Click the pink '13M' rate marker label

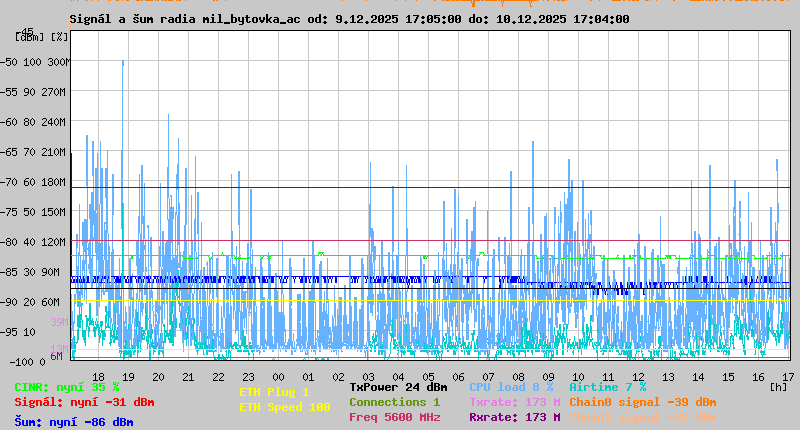click(59, 349)
